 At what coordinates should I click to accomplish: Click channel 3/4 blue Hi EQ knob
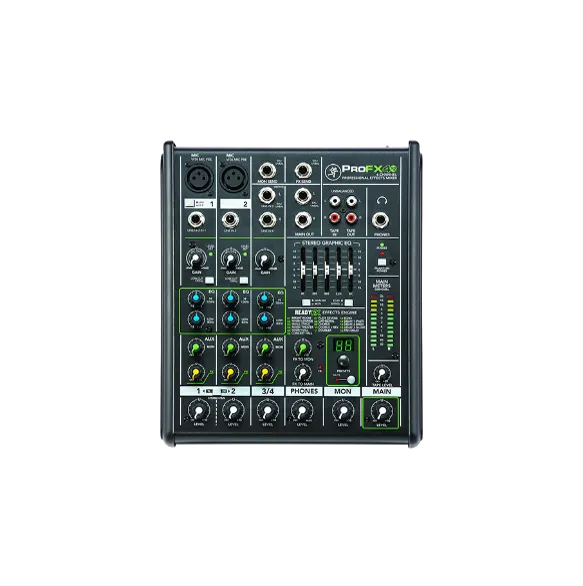point(265,299)
